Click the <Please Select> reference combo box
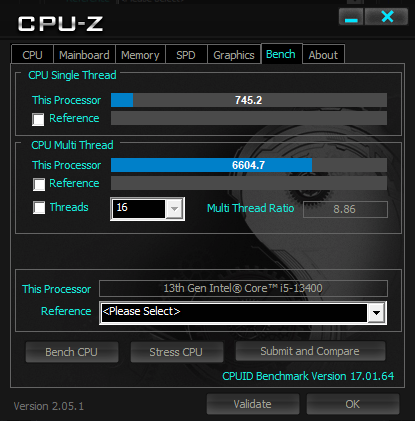The image size is (415, 421). pos(243,313)
